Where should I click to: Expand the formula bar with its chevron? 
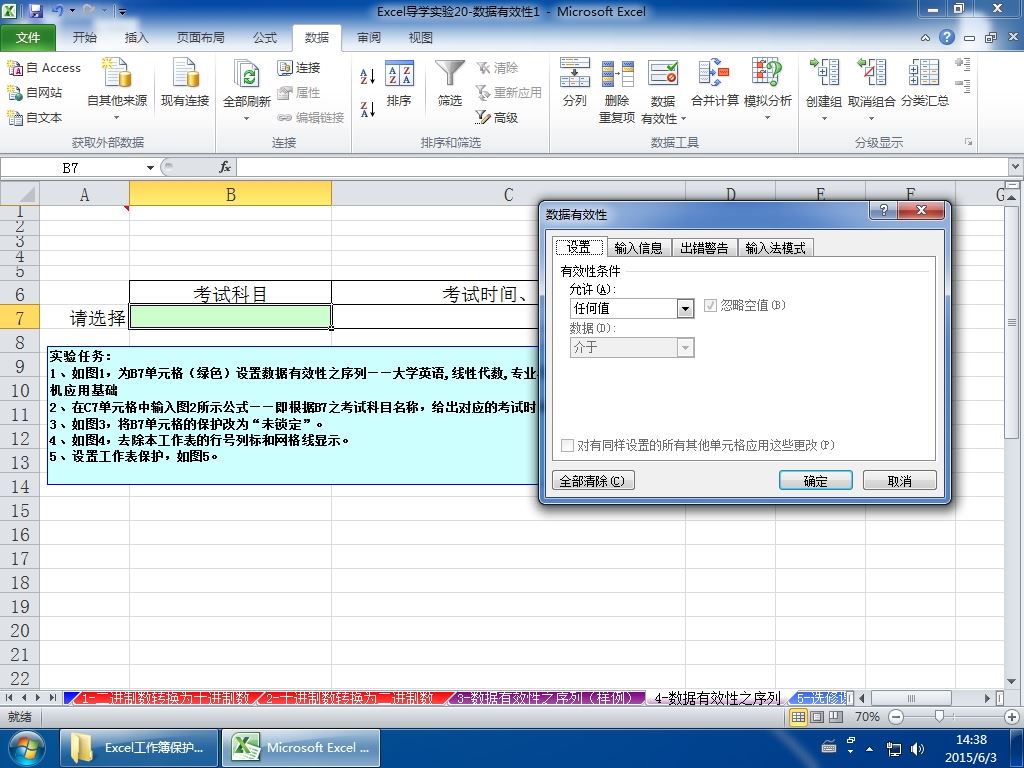coord(1016,167)
